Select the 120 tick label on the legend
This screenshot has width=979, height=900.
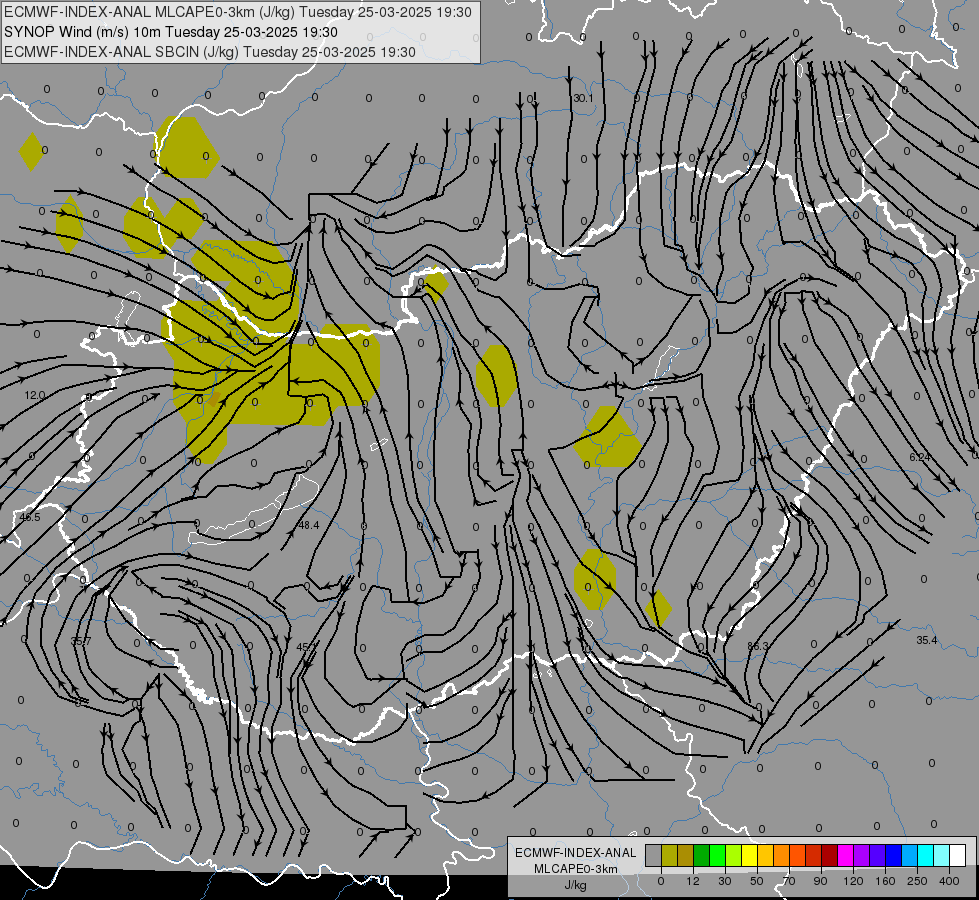tap(854, 881)
